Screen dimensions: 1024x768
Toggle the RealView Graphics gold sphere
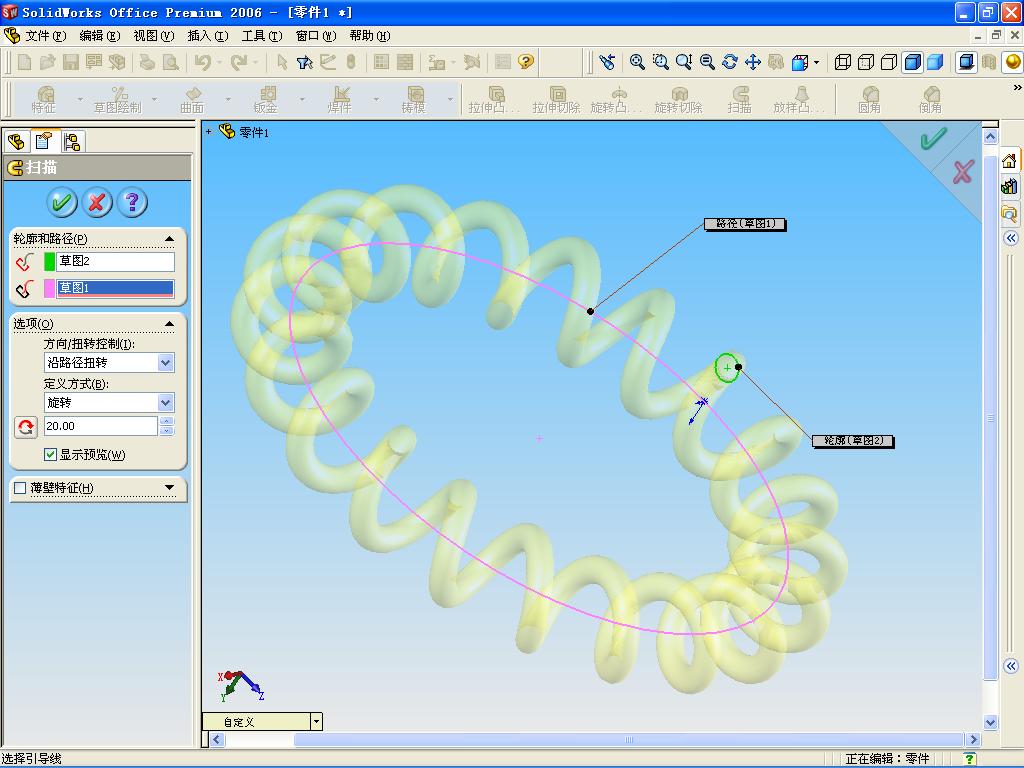tap(1013, 62)
